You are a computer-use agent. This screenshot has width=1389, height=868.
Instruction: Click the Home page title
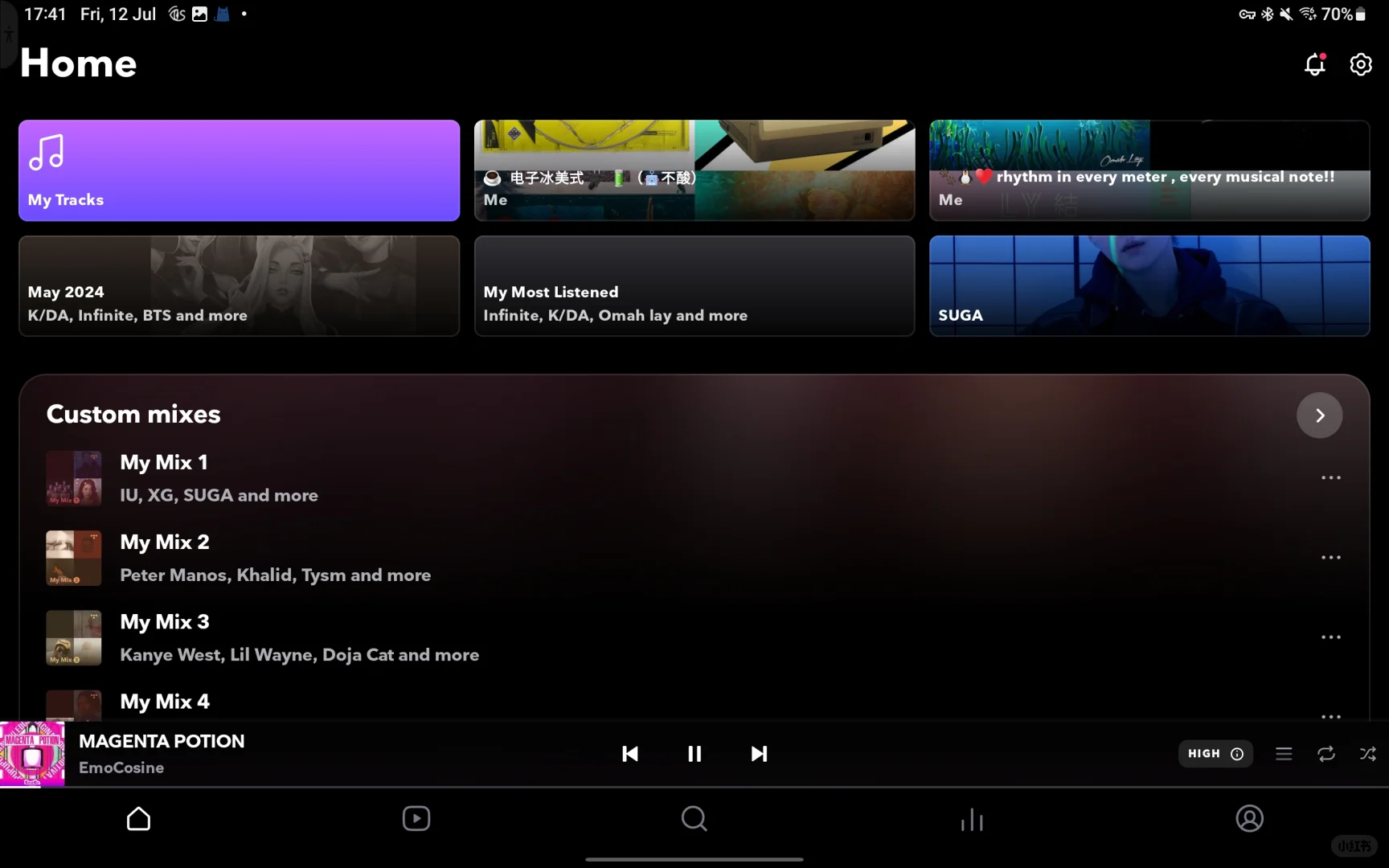coord(79,63)
